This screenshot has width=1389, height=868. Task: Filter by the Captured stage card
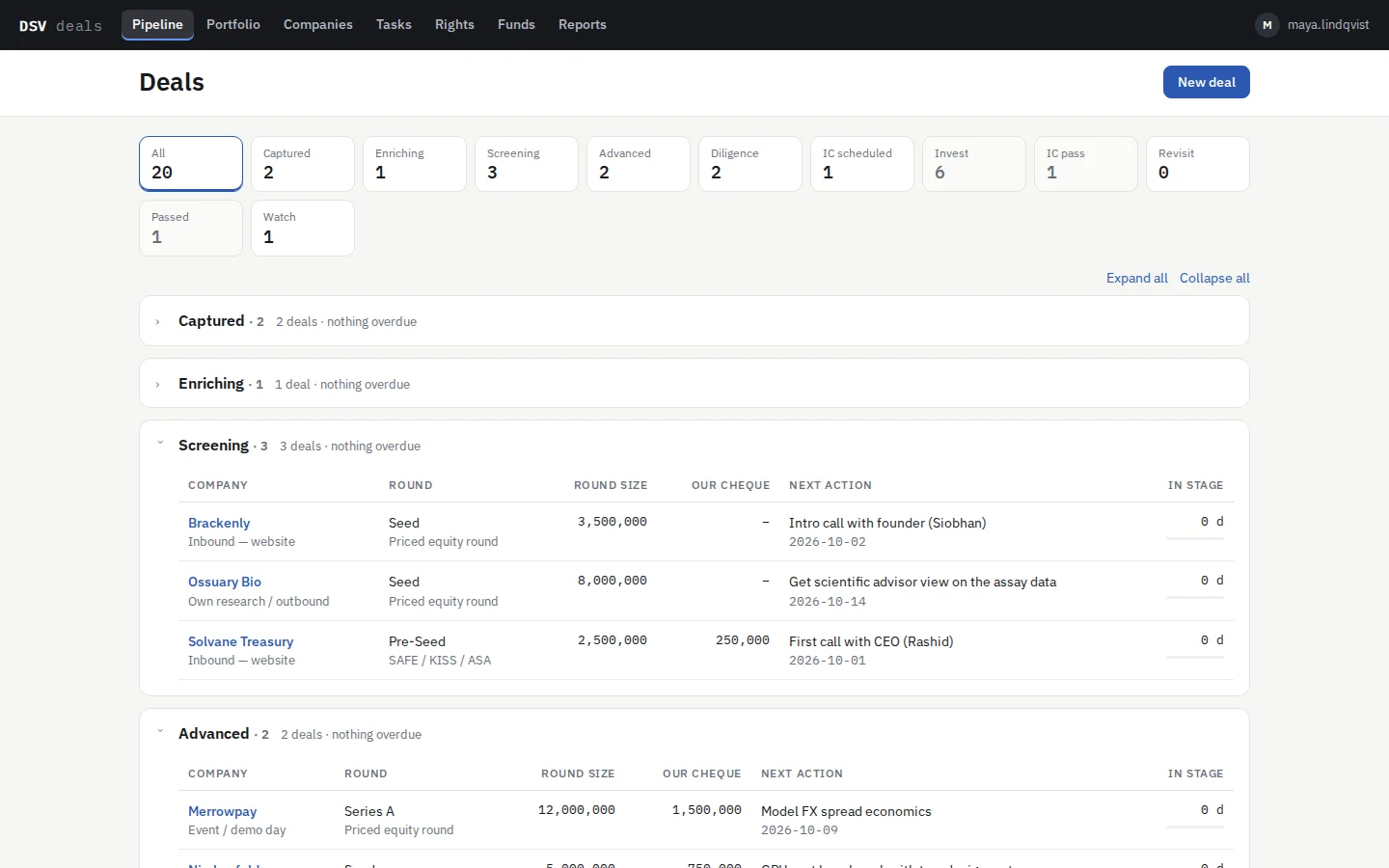[x=303, y=164]
